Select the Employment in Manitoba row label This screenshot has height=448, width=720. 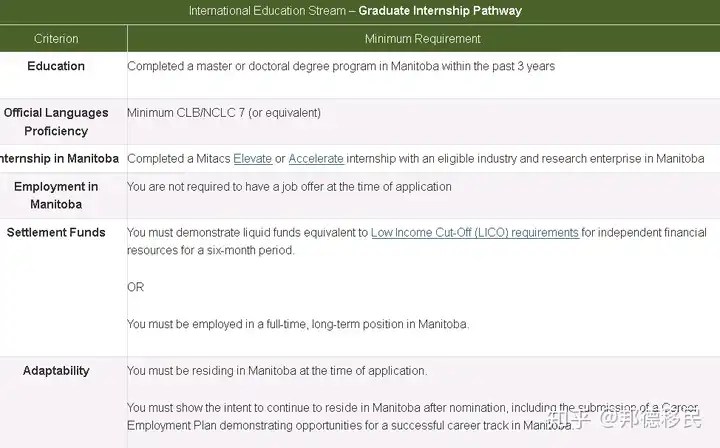pyautogui.click(x=56, y=196)
